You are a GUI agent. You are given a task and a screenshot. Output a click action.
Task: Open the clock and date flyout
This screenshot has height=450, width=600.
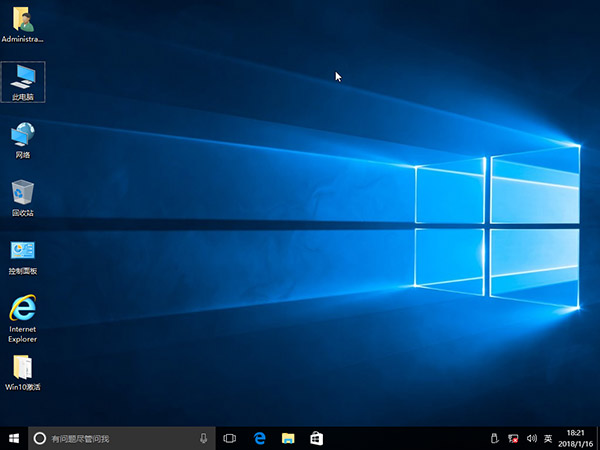(576, 438)
